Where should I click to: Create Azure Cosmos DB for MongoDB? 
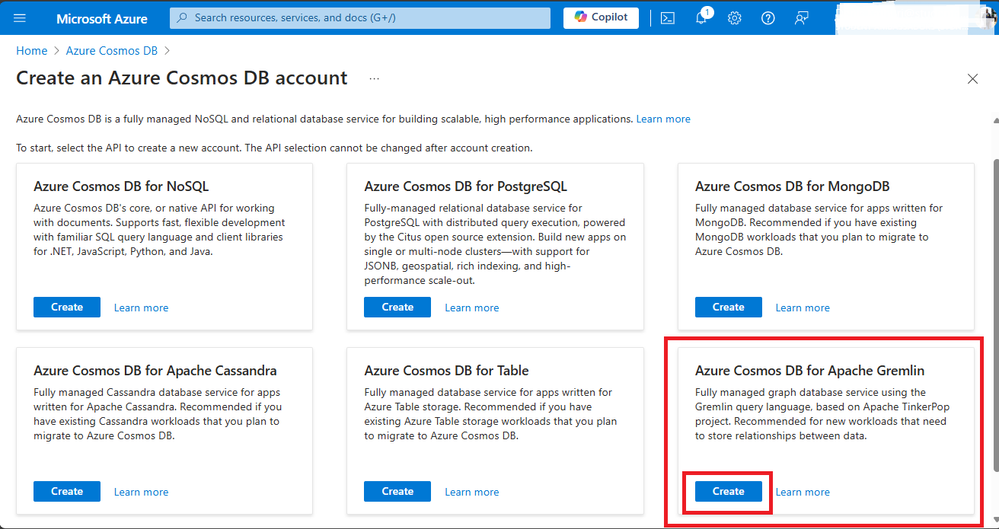(728, 307)
